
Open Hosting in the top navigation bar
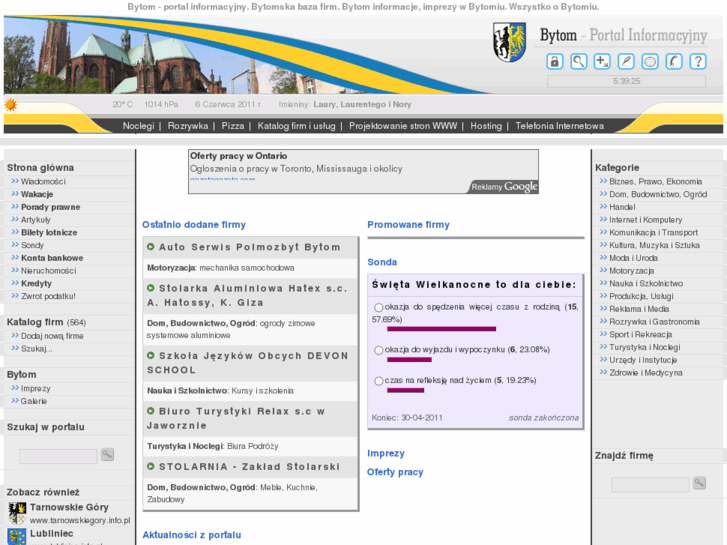tap(486, 126)
